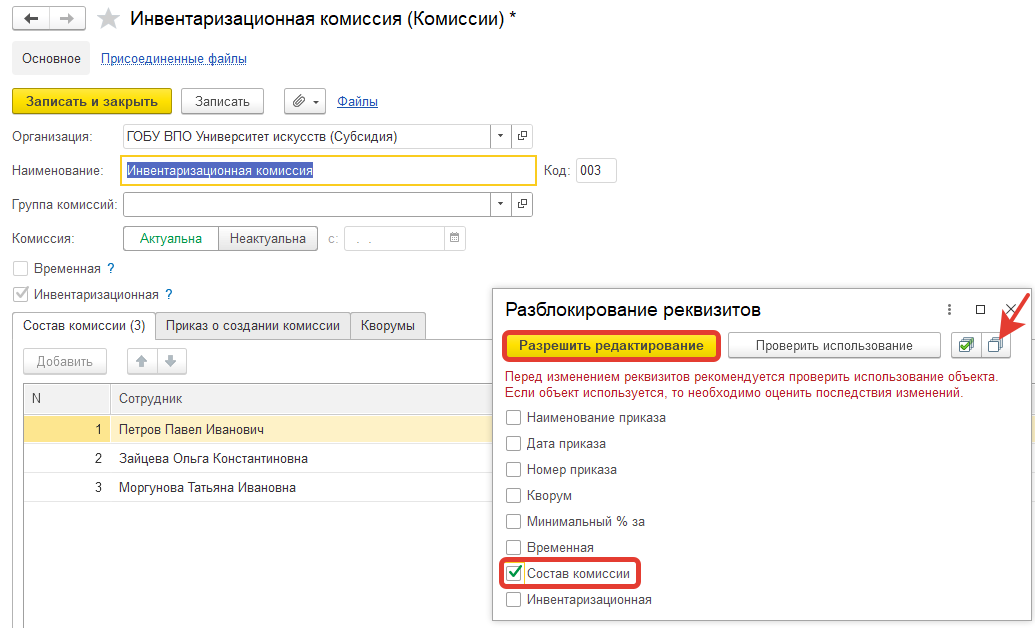Open the Группа комиссий selection form icon
The image size is (1035, 628).
[522, 205]
